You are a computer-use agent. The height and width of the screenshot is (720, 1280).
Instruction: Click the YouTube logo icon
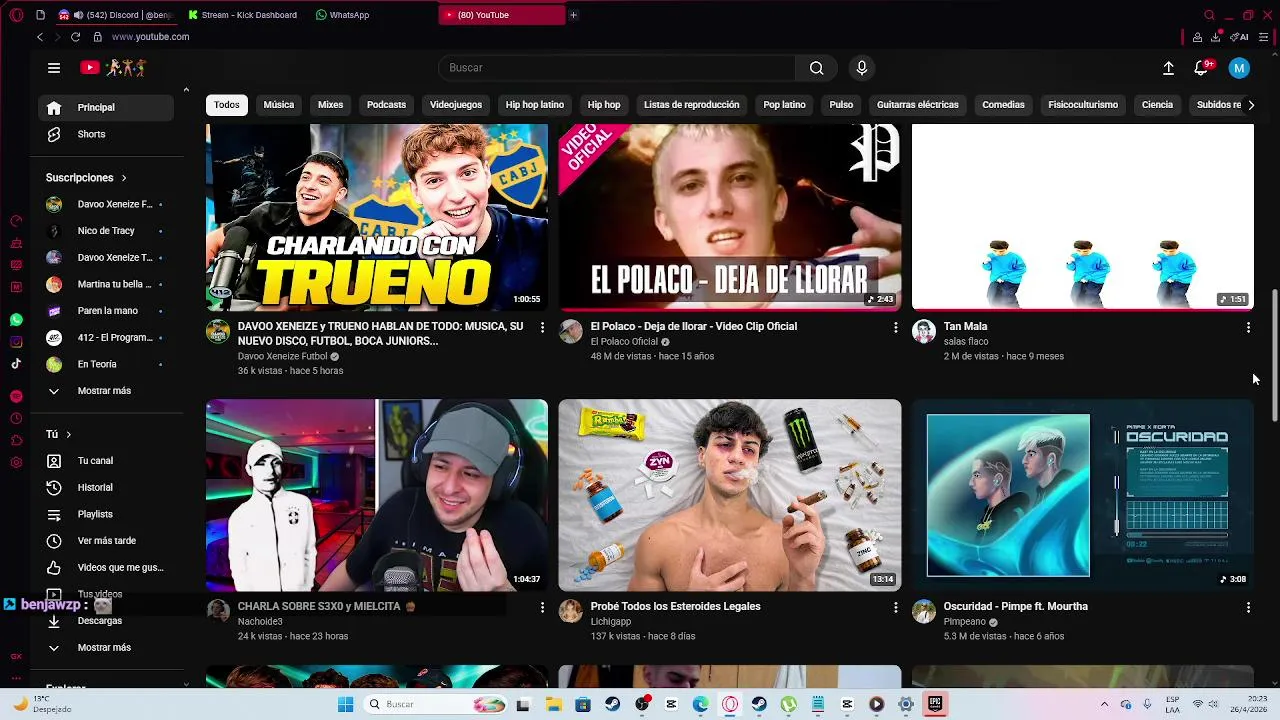(90, 68)
